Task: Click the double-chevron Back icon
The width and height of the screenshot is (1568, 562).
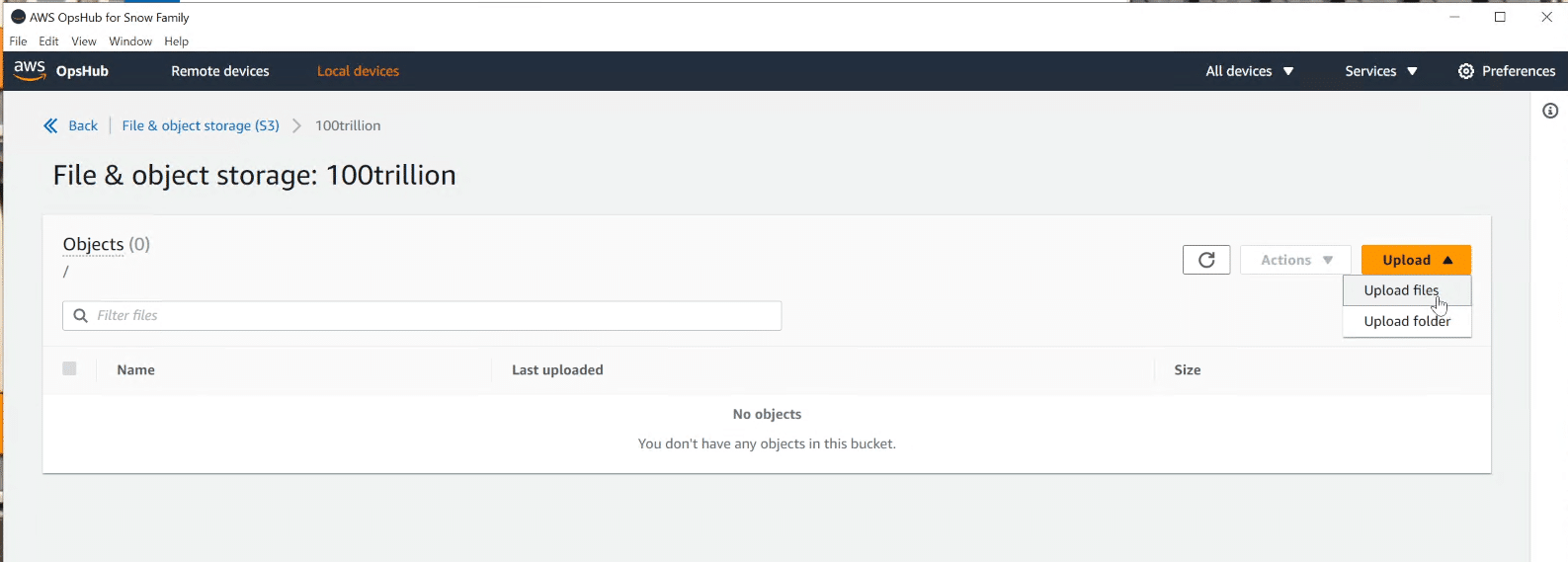Action: pos(50,125)
